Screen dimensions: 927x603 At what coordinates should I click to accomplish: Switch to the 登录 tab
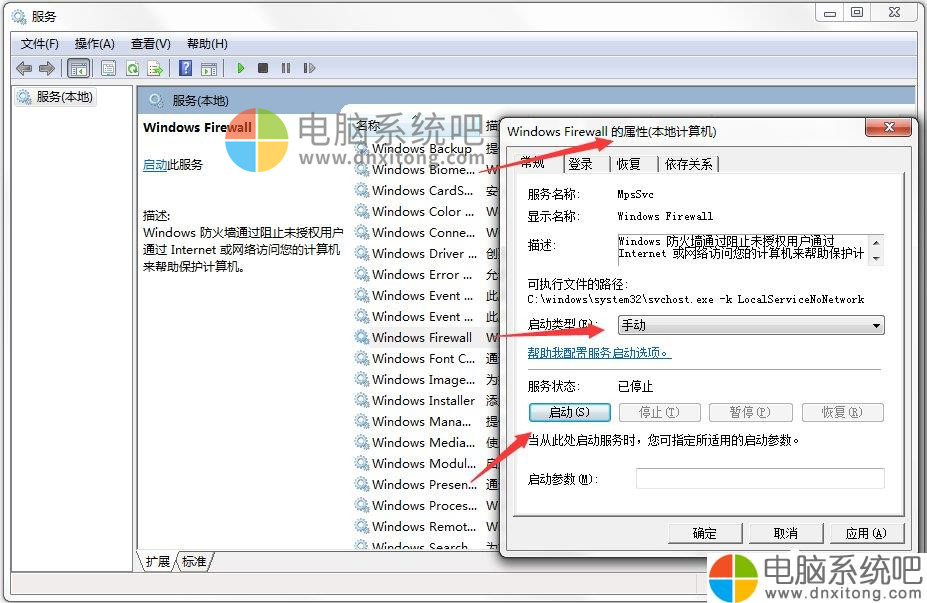[x=581, y=164]
